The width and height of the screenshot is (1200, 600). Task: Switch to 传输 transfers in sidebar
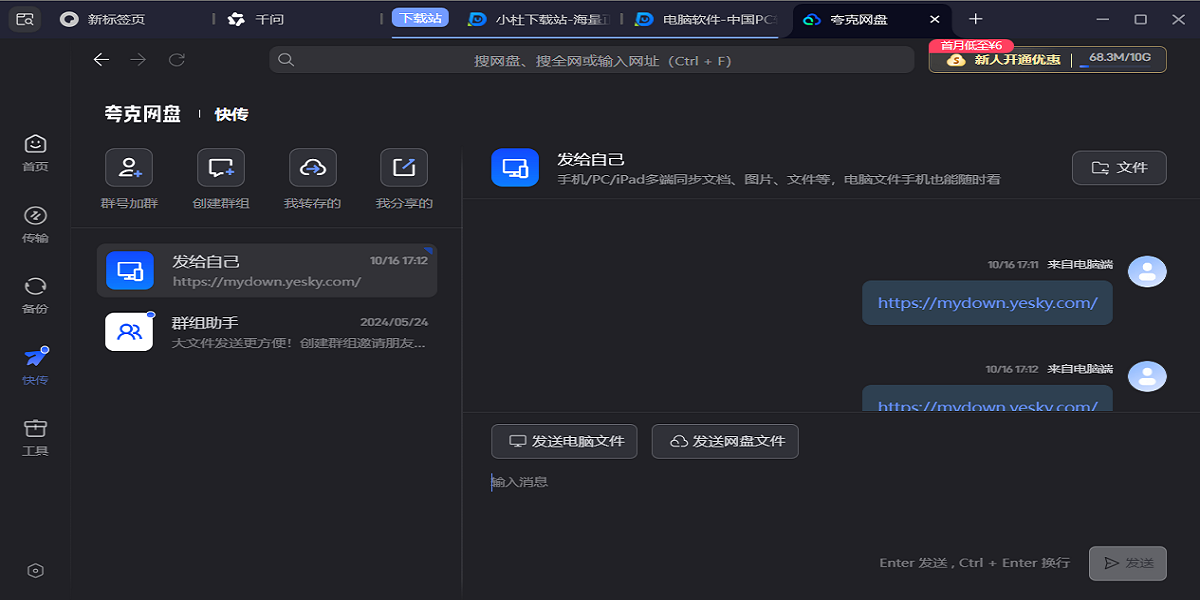tap(35, 222)
